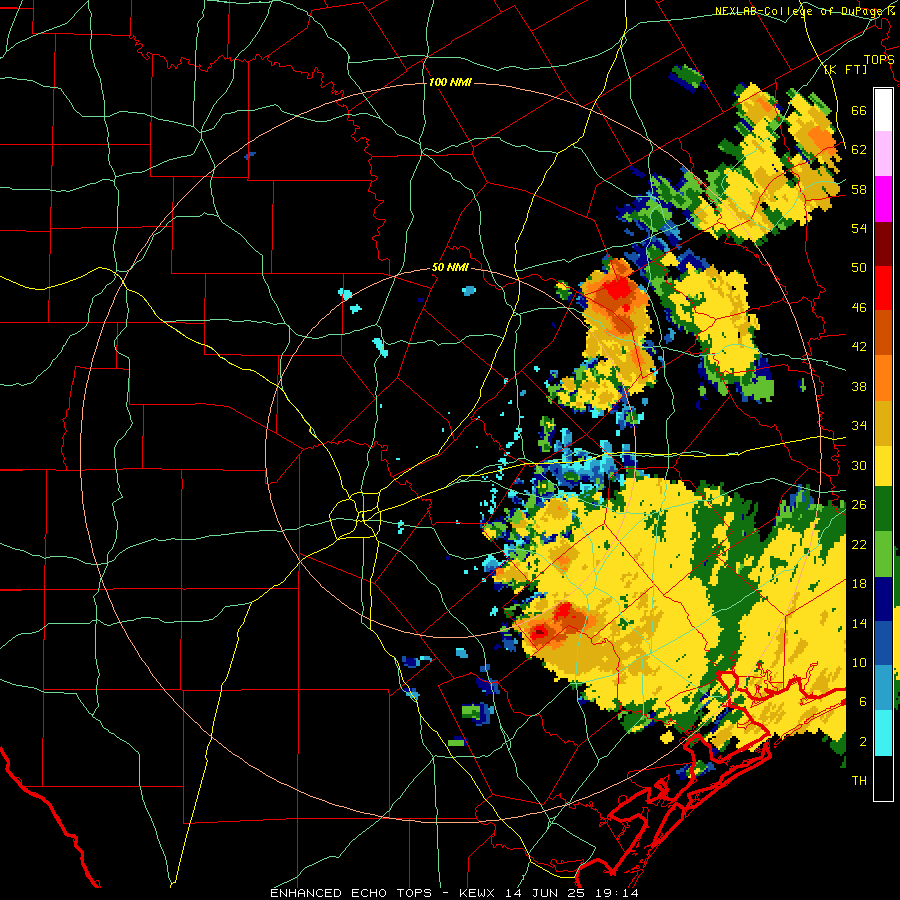Click the medium blue legend swatch
The width and height of the screenshot is (900, 900).
click(883, 643)
